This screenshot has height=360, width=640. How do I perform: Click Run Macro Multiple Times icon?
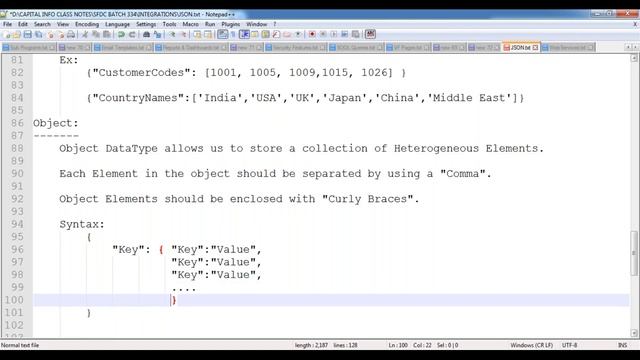344,34
